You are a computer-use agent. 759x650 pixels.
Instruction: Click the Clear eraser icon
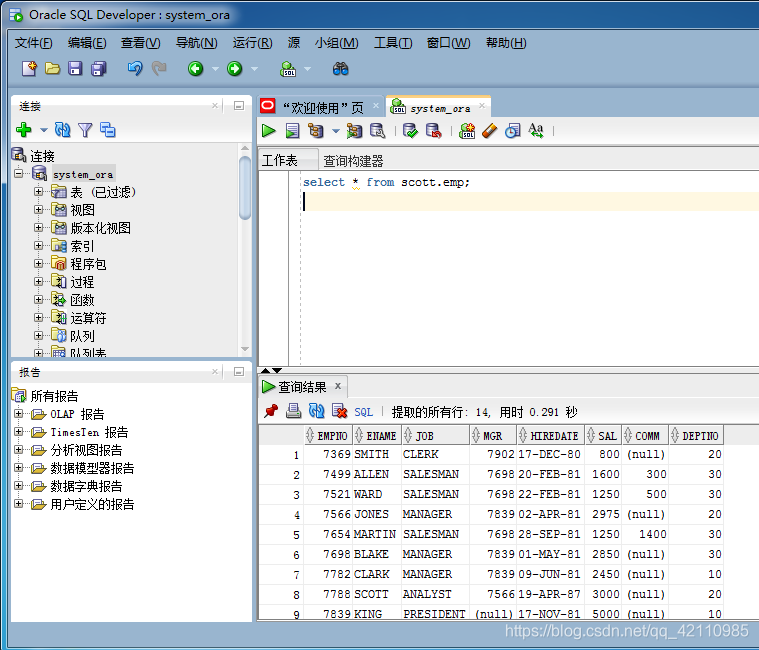pyautogui.click(x=489, y=131)
